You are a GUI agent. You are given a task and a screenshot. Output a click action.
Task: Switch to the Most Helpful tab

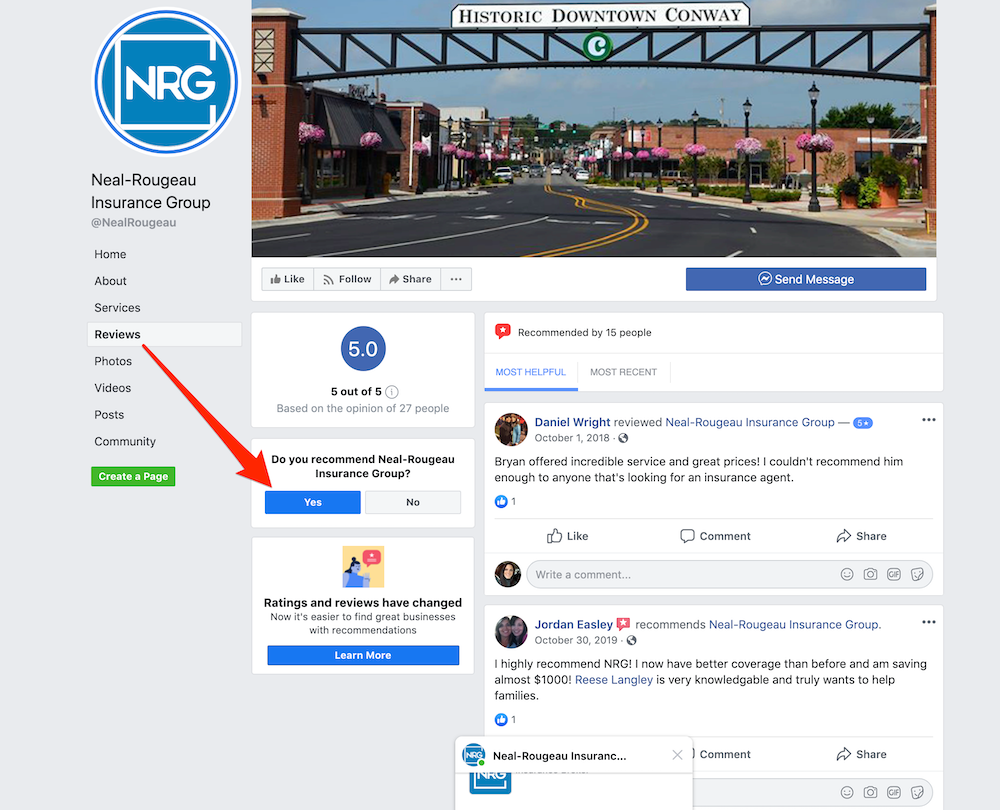[531, 372]
